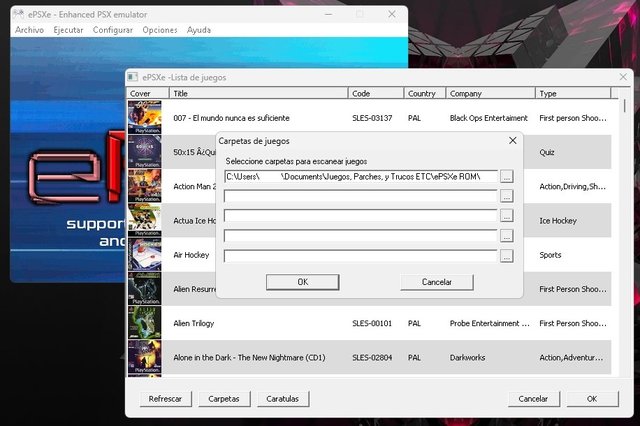640x426 pixels.
Task: Click the Caratulas button
Action: 282,399
